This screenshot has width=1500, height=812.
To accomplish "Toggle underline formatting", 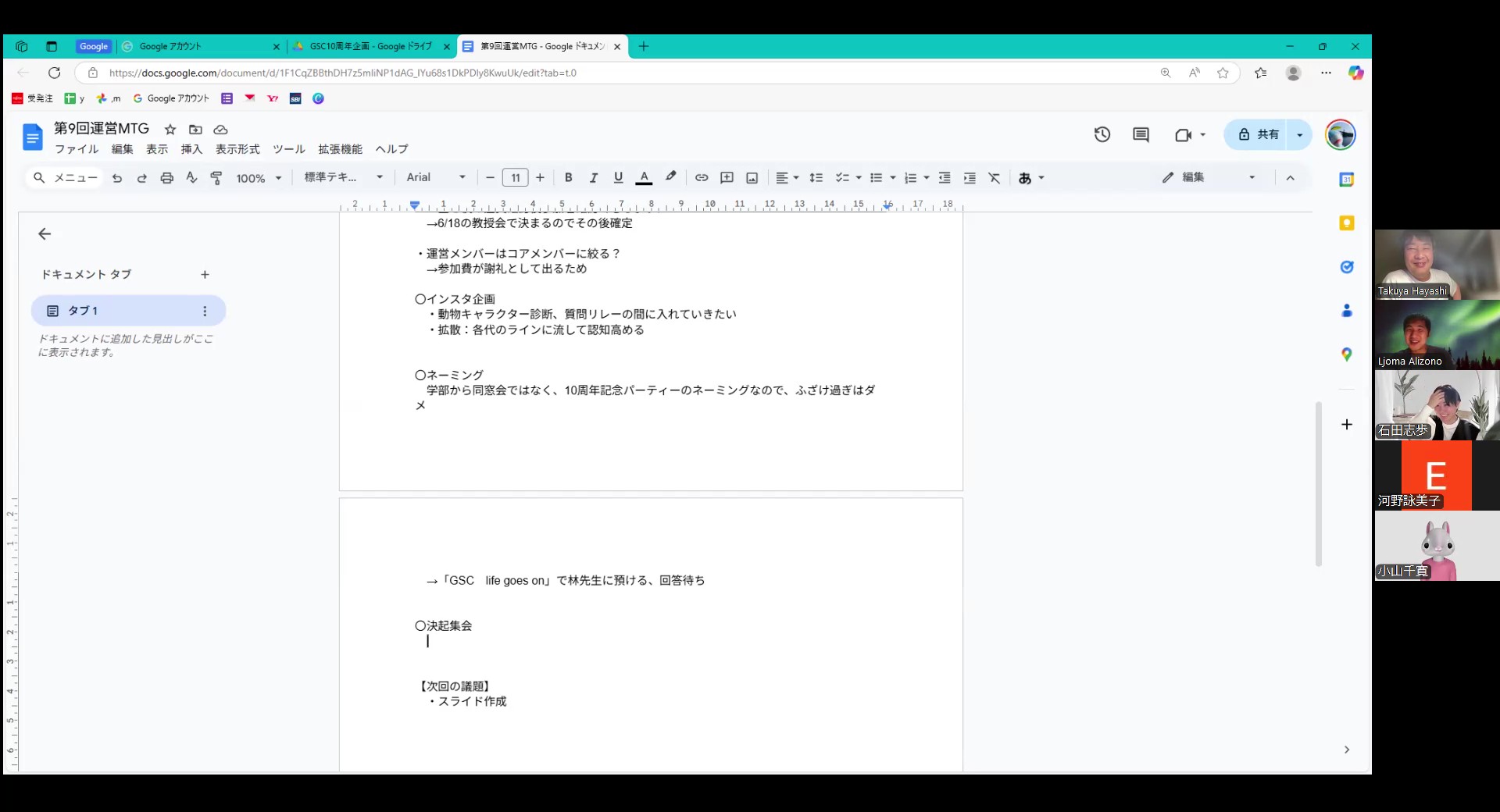I will pos(618,178).
